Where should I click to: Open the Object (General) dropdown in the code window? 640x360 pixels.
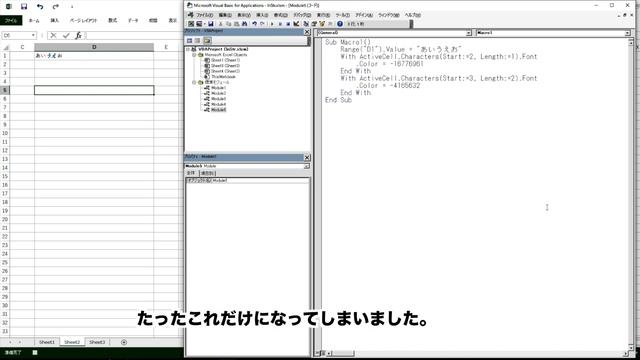pyautogui.click(x=469, y=33)
